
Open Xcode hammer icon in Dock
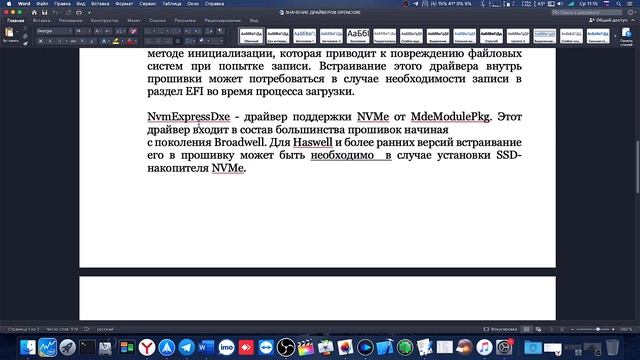click(x=385, y=347)
